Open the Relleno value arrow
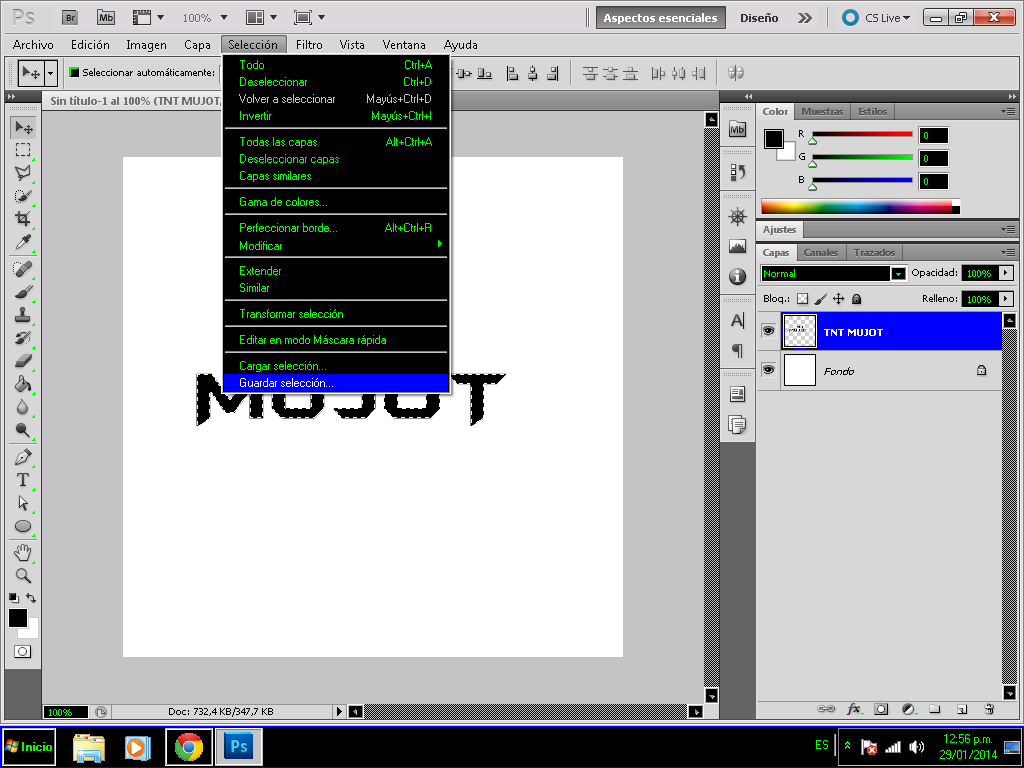 click(1005, 299)
